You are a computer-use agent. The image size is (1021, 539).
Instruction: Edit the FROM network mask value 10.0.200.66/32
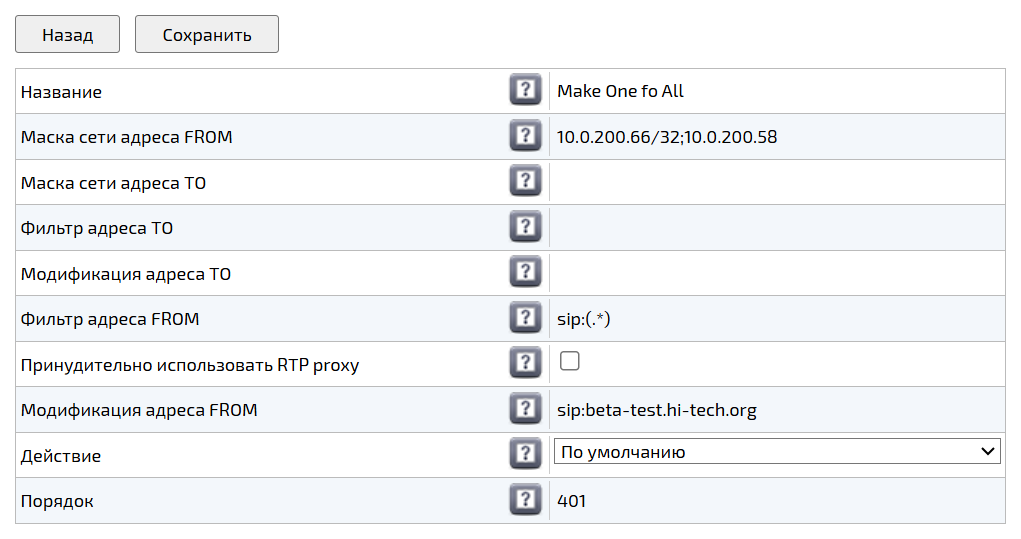[x=775, y=137]
